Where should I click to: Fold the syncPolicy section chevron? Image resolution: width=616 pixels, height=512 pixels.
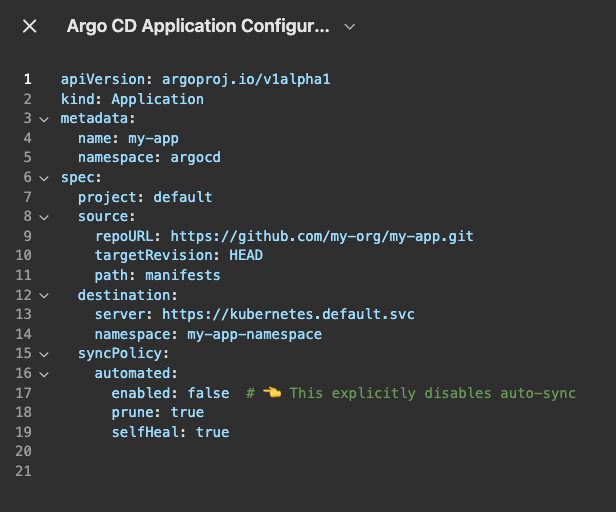pyautogui.click(x=43, y=354)
